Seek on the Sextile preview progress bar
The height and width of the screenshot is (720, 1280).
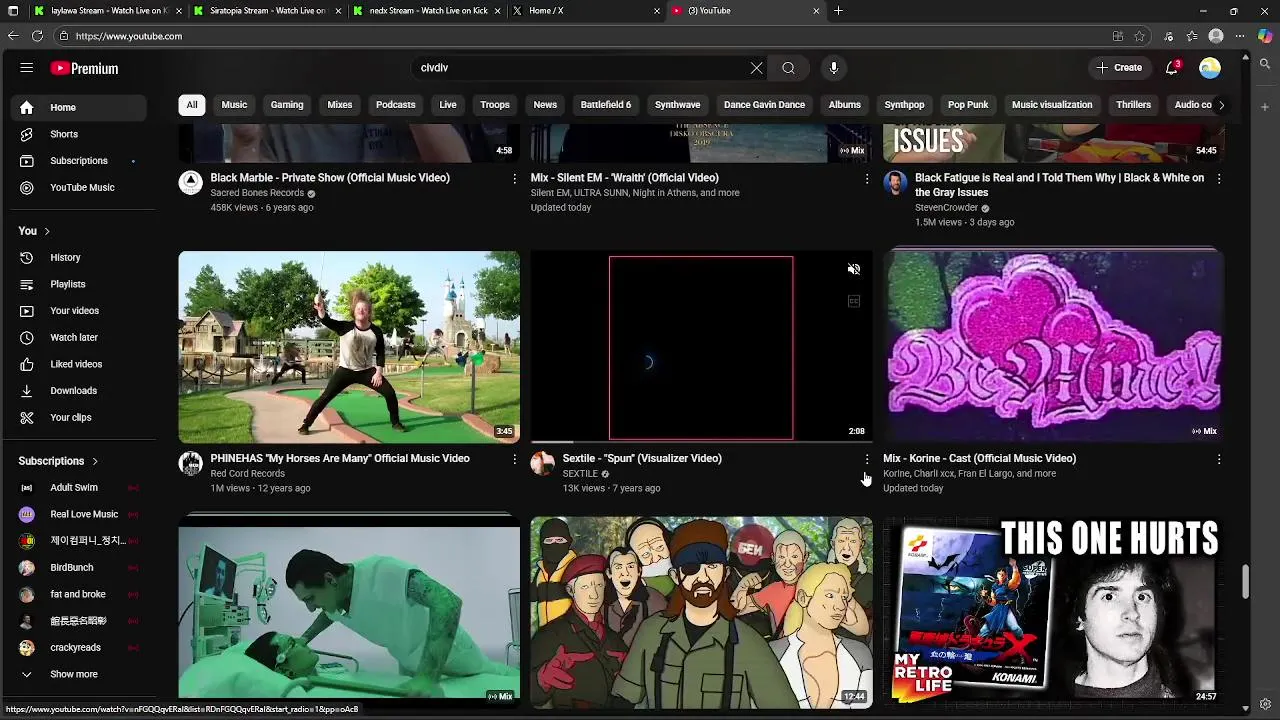[x=701, y=441]
